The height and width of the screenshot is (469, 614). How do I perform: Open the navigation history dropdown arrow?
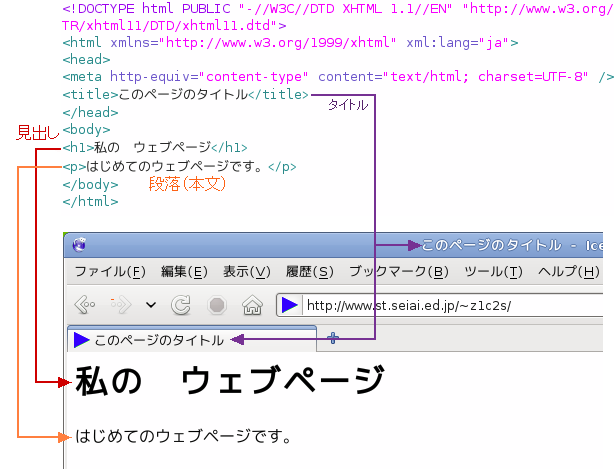150,305
